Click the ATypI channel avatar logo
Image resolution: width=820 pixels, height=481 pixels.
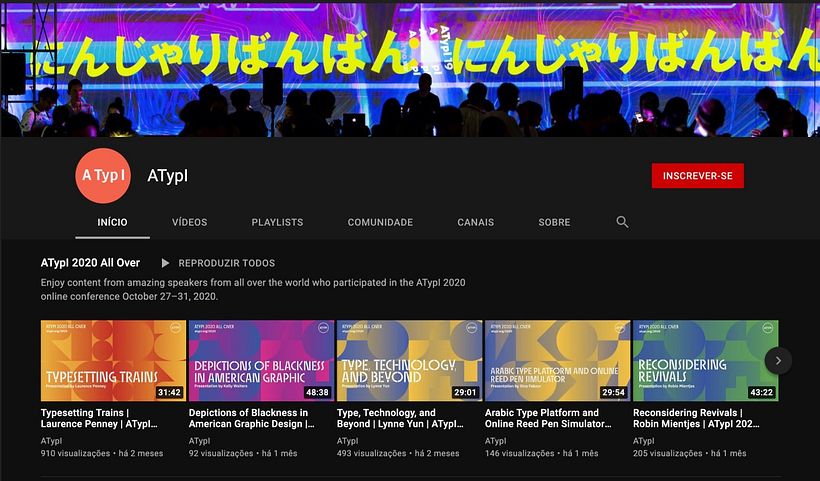click(x=103, y=176)
